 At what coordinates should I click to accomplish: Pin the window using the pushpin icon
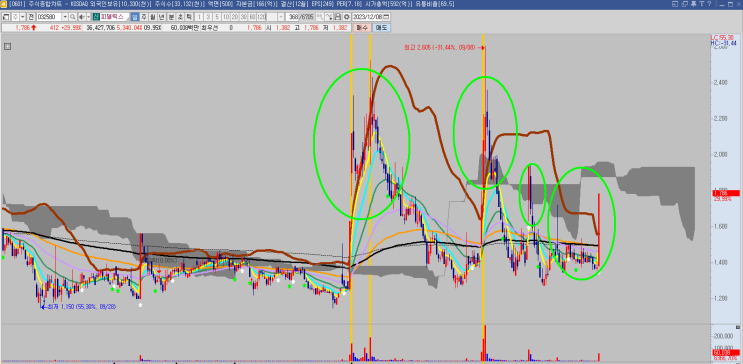pyautogui.click(x=694, y=4)
